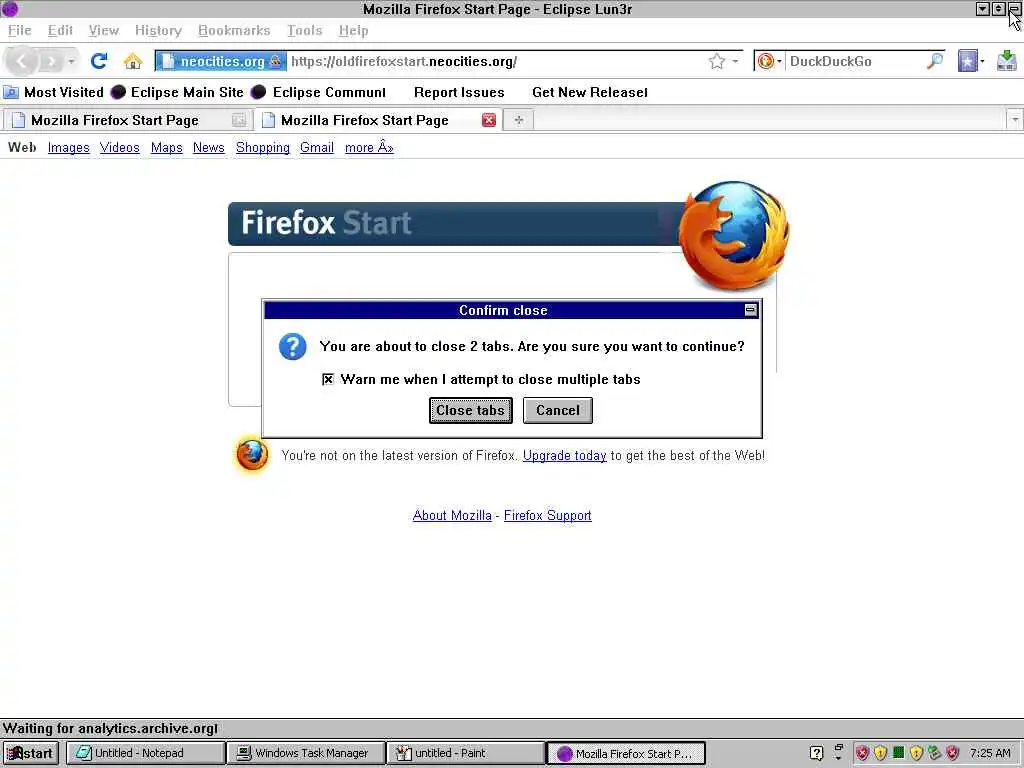Open the bookmark star dropdown arrow
Viewport: 1024px width, 768px height.
[x=735, y=61]
